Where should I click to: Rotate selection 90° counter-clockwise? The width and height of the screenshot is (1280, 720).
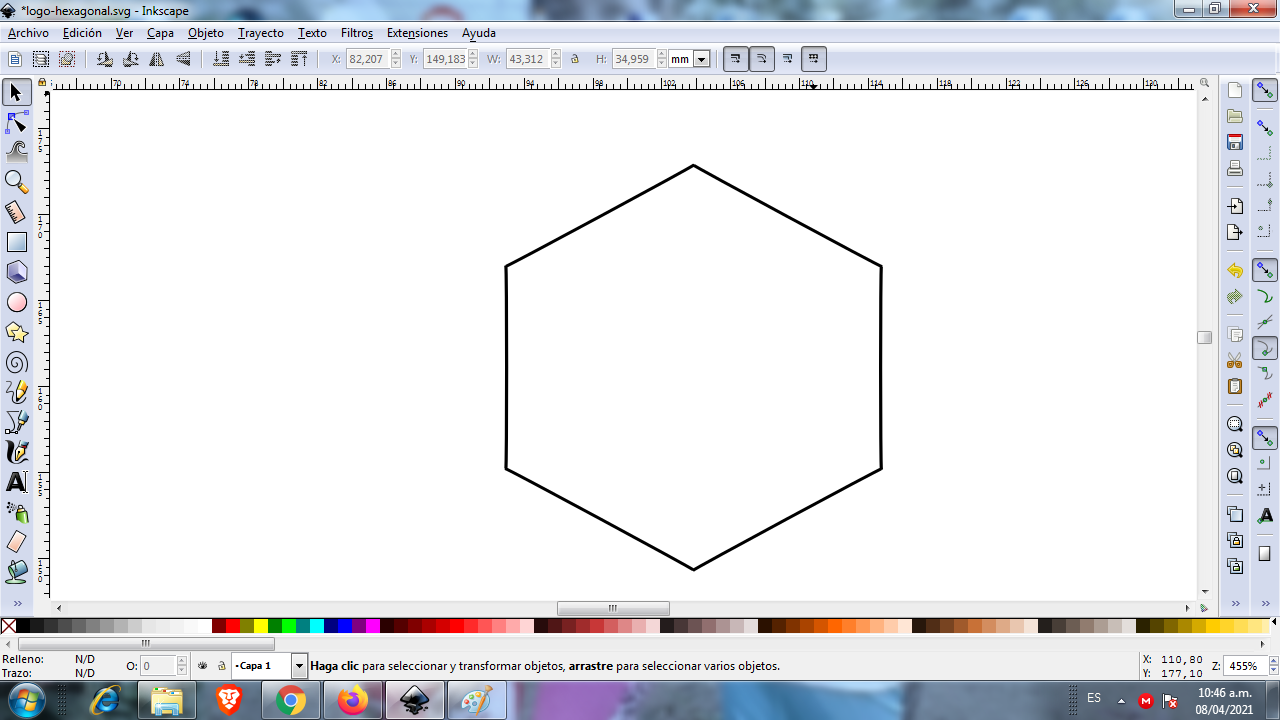pyautogui.click(x=104, y=59)
